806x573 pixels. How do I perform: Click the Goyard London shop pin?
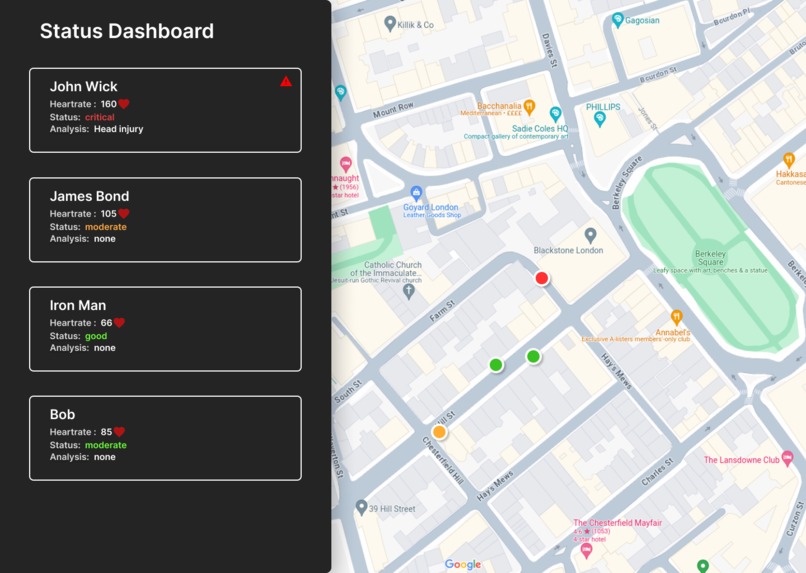pos(416,194)
